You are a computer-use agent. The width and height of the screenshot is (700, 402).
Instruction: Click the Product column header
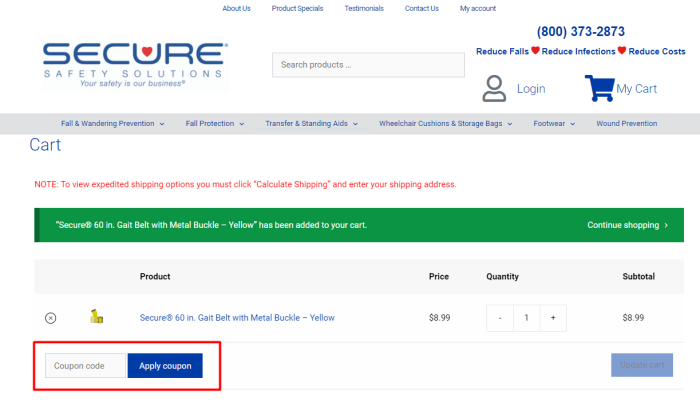pos(155,276)
